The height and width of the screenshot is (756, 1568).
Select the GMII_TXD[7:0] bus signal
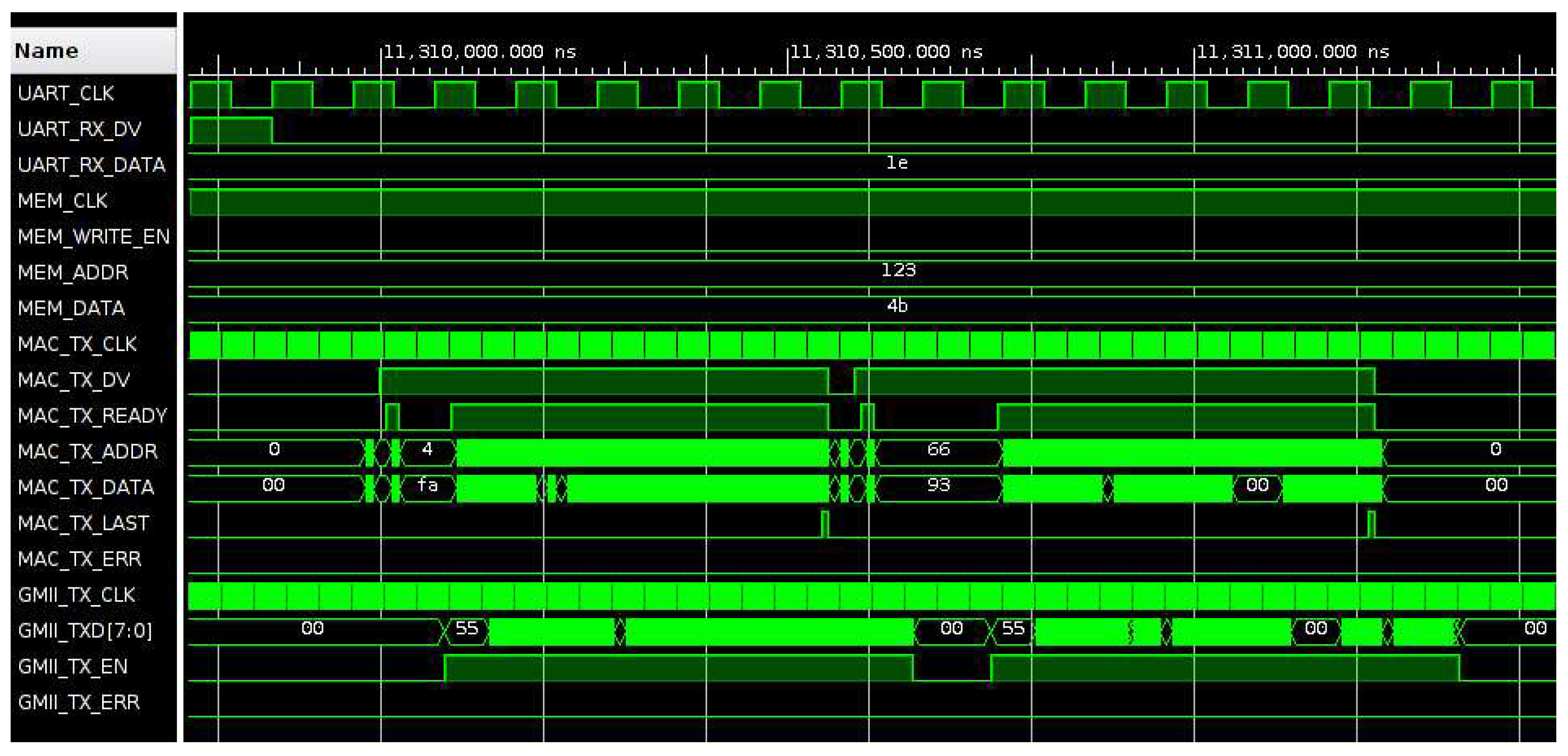click(x=85, y=631)
